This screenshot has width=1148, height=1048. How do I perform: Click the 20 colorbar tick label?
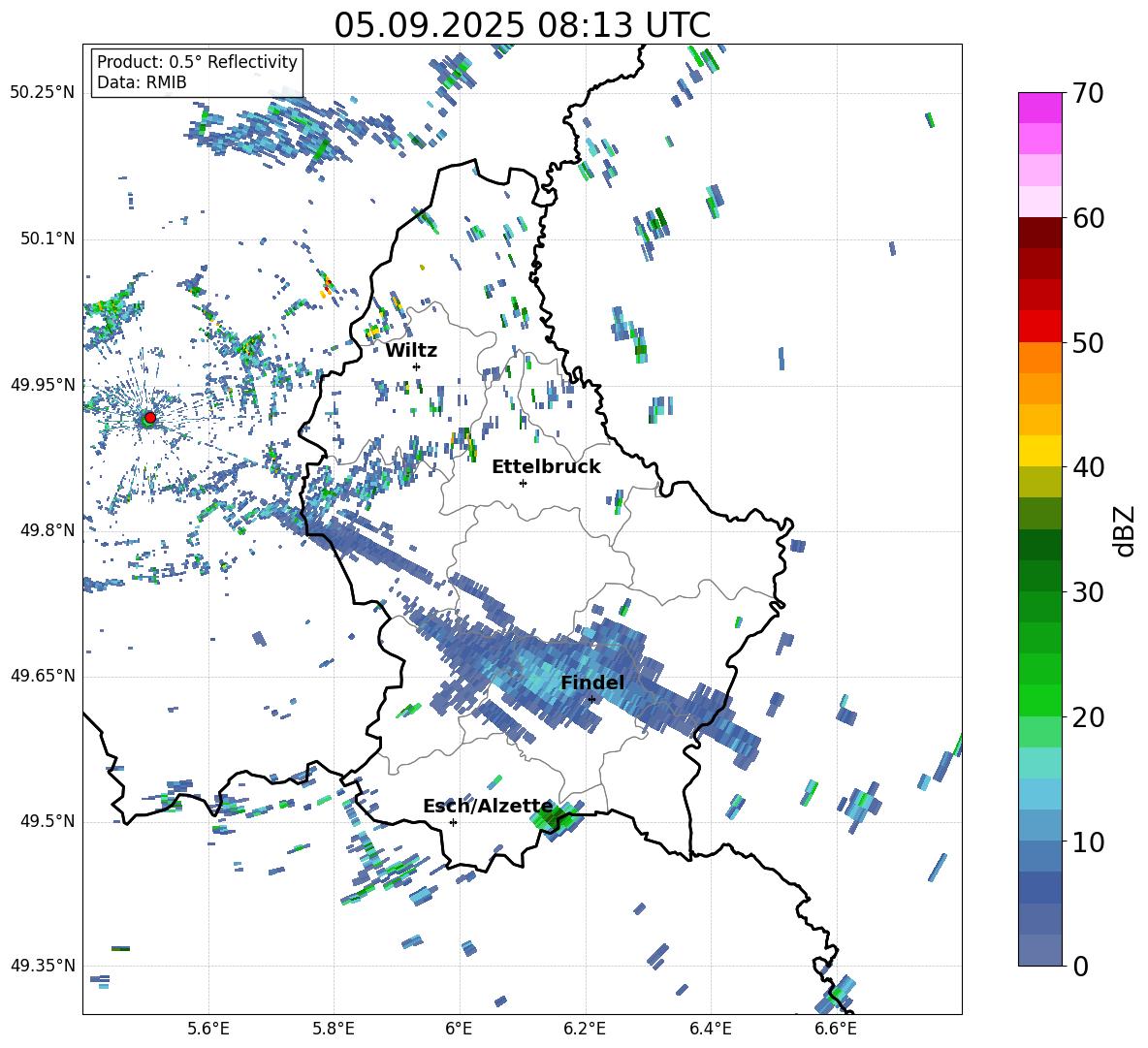pos(1088,717)
